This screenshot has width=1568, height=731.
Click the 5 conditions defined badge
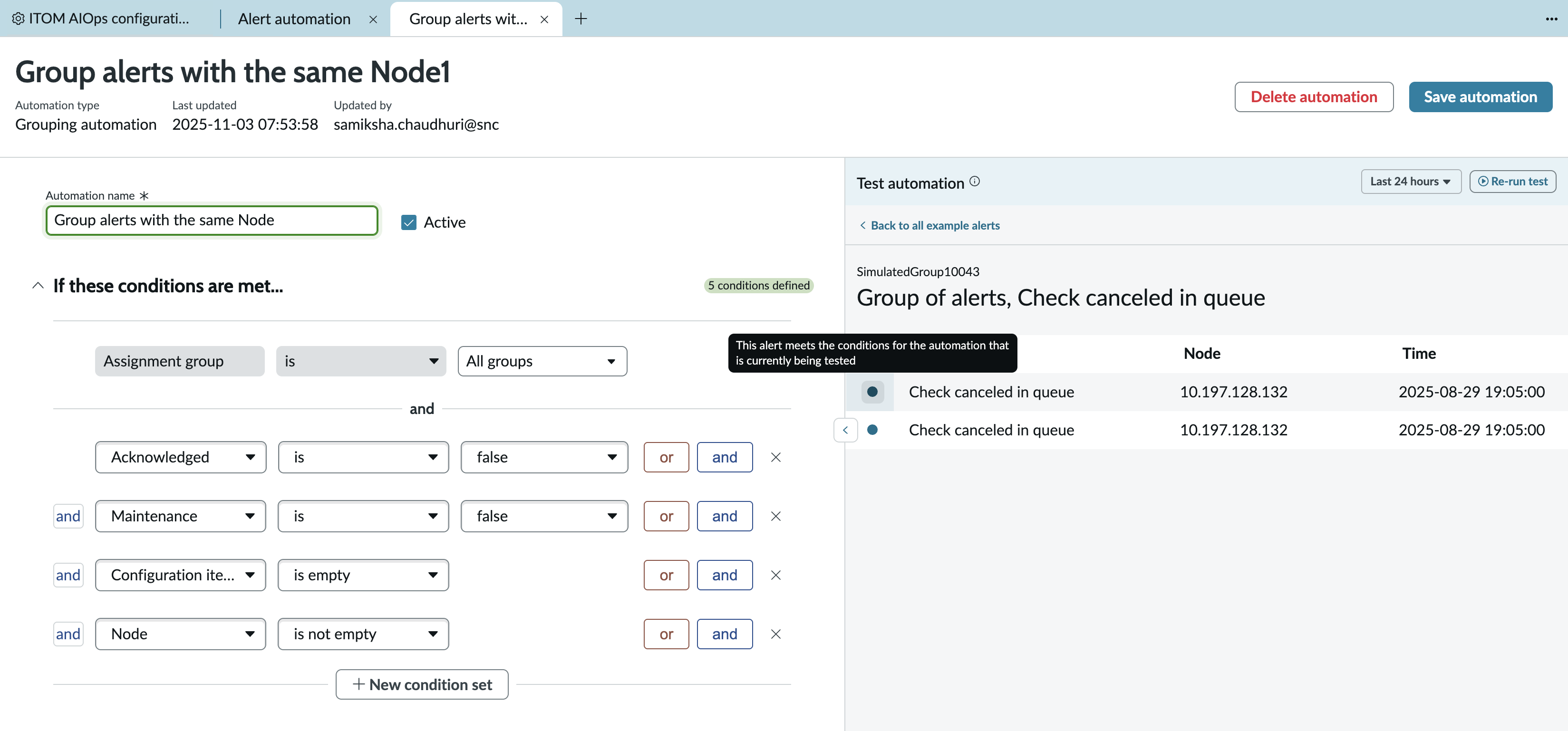pyautogui.click(x=758, y=286)
